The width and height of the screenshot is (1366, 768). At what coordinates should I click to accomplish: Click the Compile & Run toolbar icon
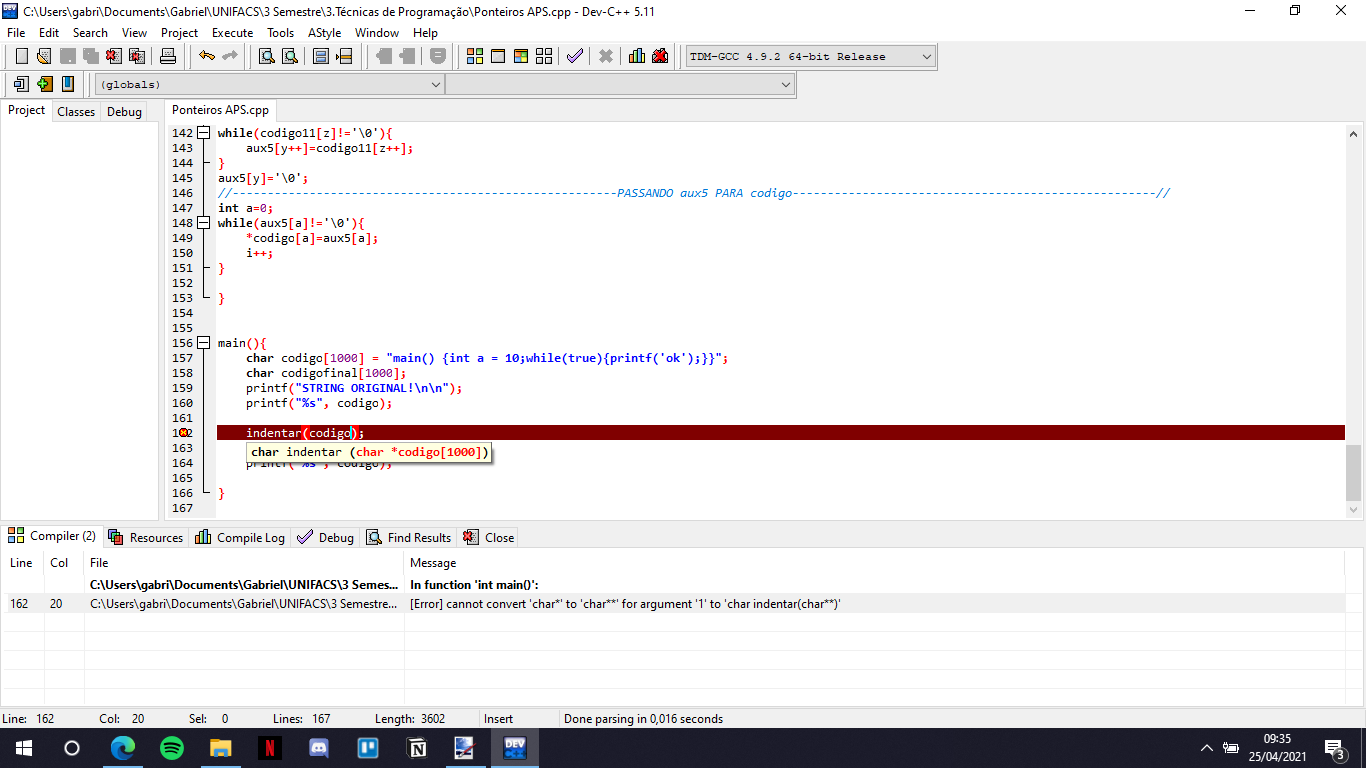tap(521, 56)
